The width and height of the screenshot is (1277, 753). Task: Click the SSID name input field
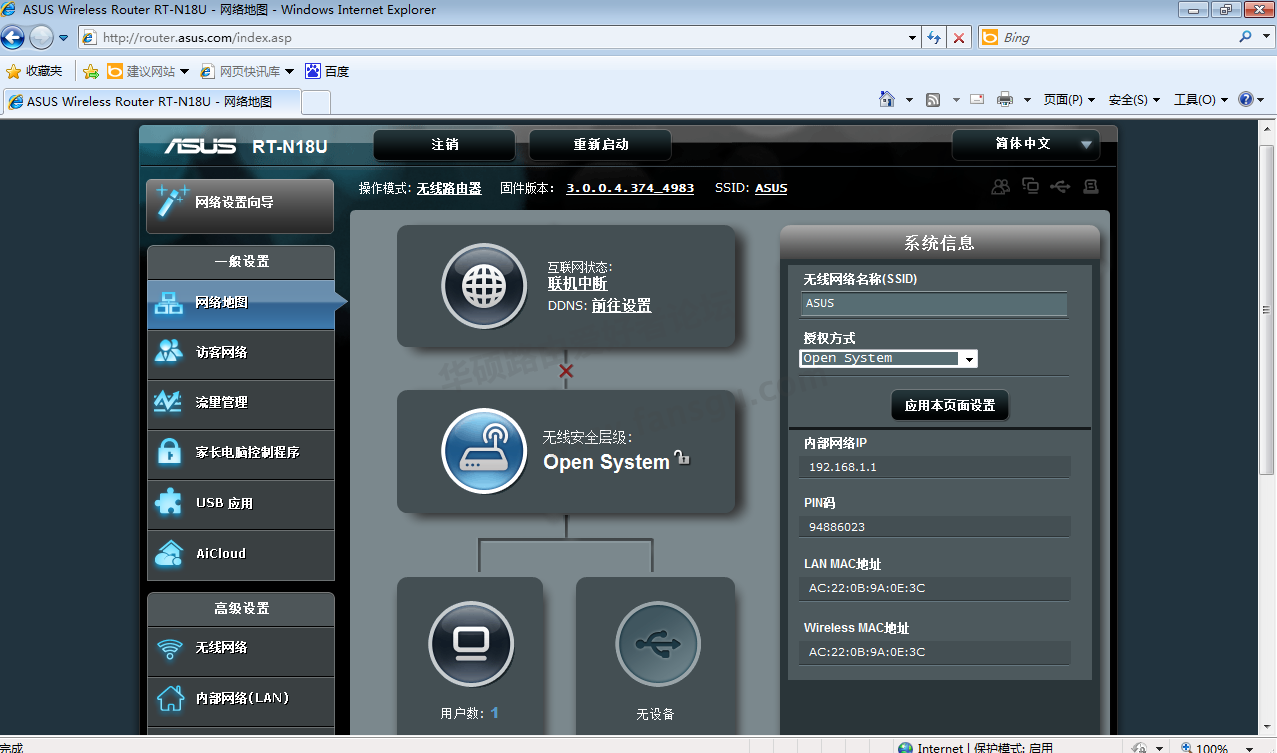pyautogui.click(x=934, y=304)
